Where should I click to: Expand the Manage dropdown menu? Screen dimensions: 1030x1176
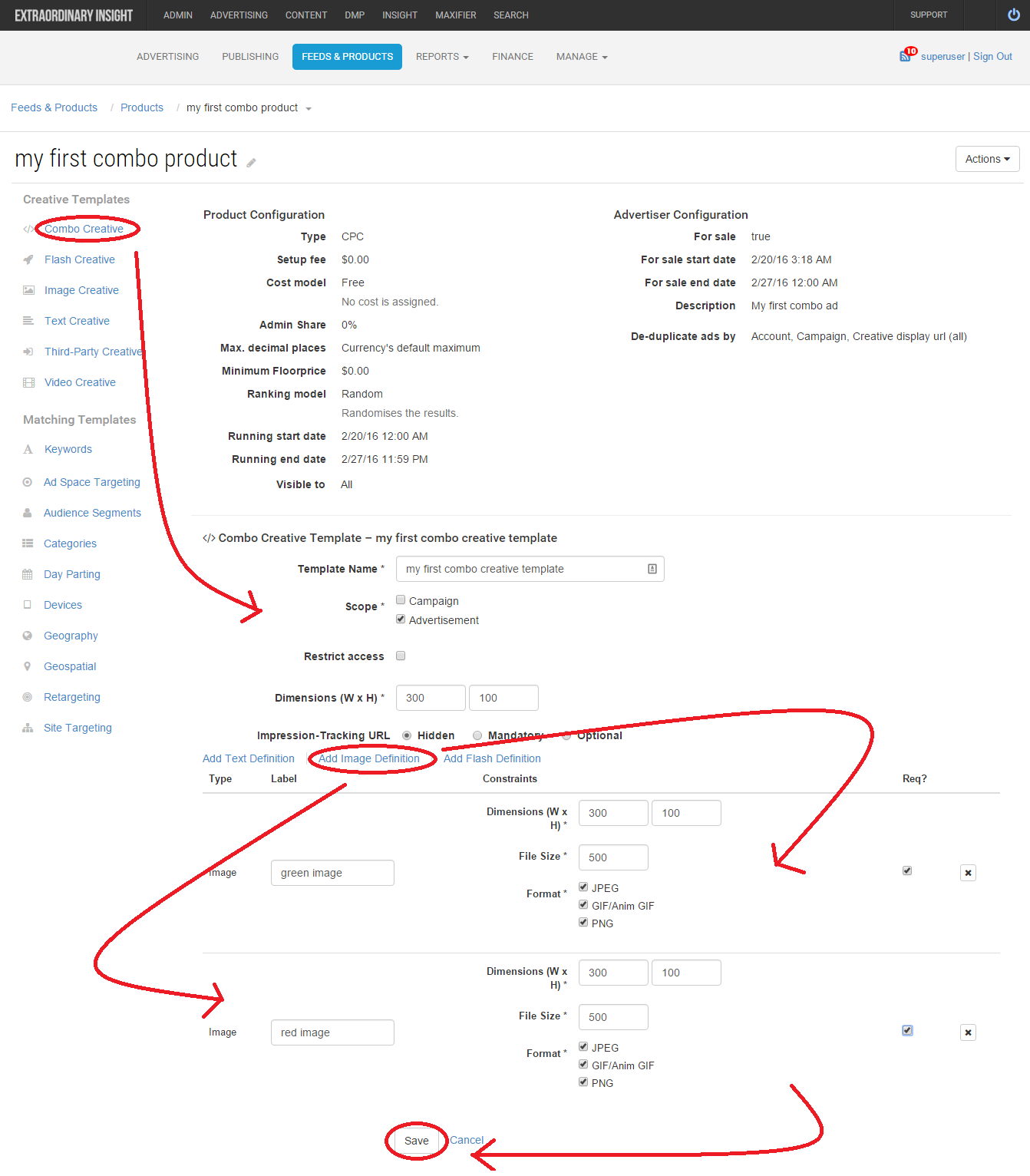582,57
